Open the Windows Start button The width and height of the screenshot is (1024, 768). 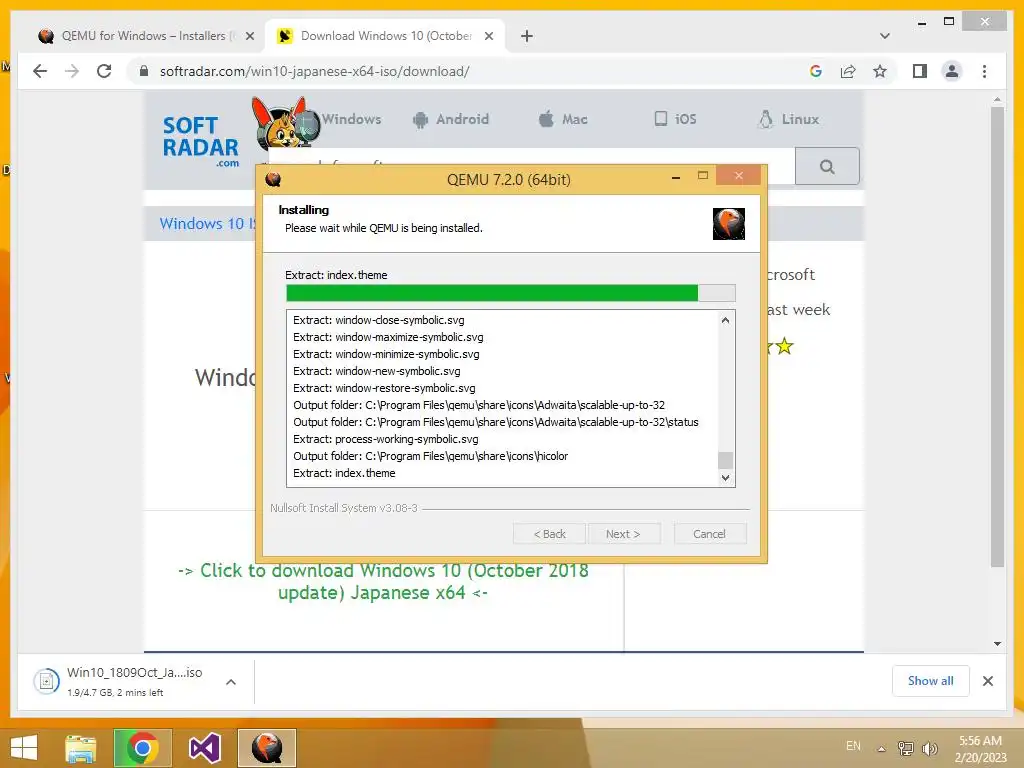click(24, 748)
